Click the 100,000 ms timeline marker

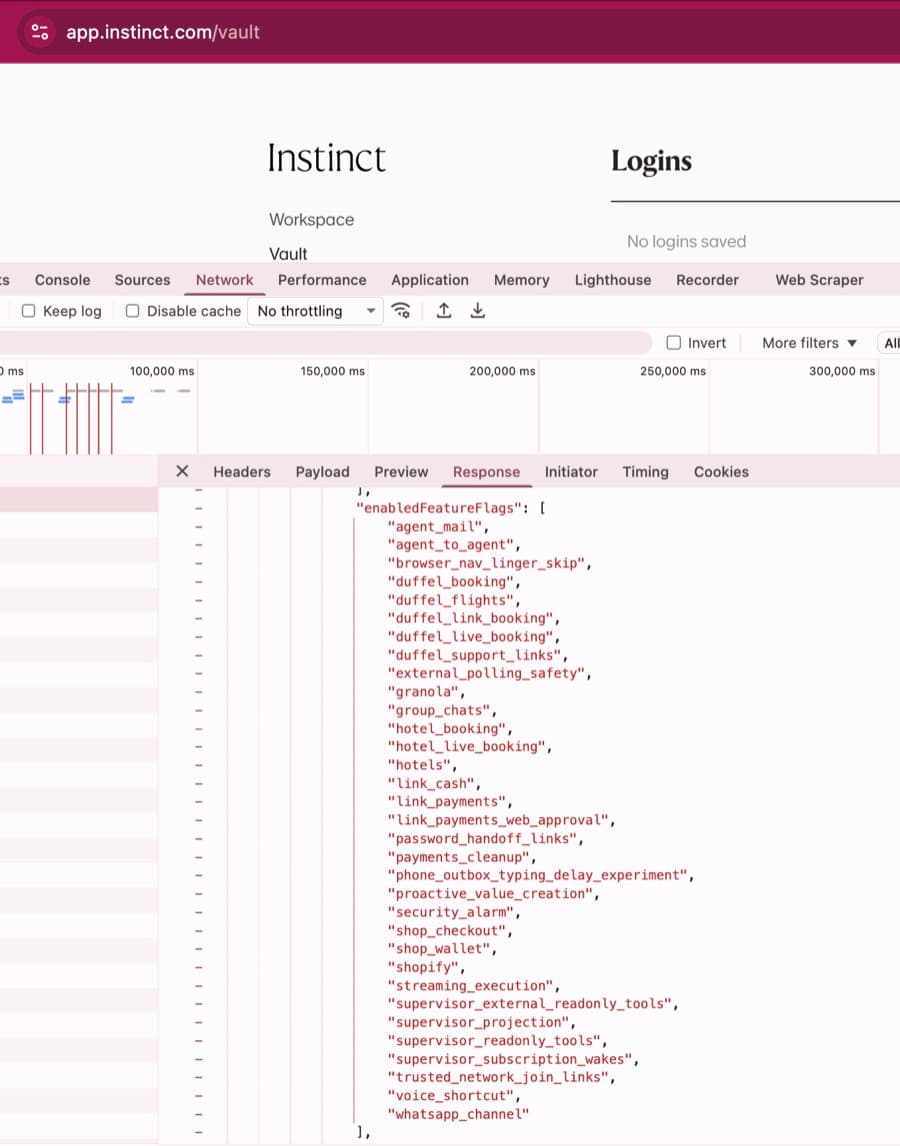pos(162,371)
